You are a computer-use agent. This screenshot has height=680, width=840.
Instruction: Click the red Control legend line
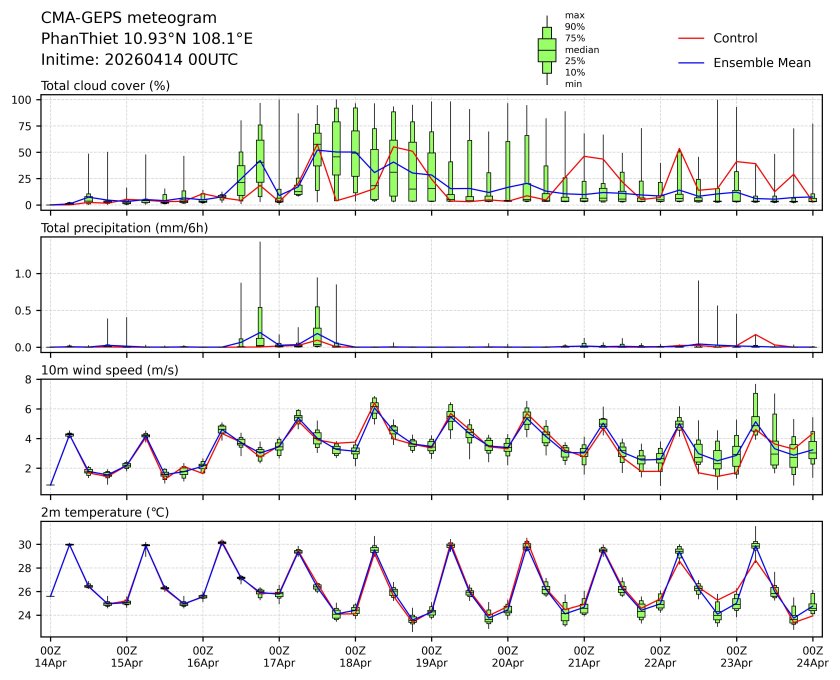click(x=694, y=39)
